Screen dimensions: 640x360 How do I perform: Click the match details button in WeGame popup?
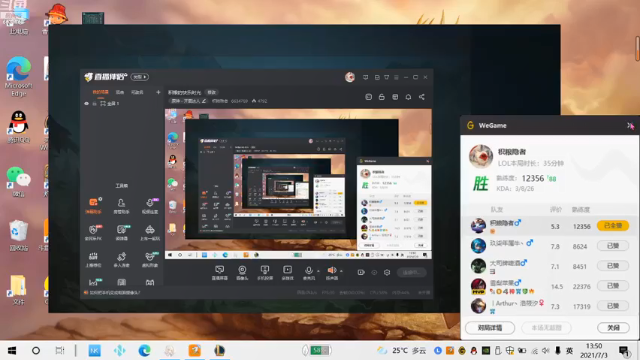(x=490, y=328)
